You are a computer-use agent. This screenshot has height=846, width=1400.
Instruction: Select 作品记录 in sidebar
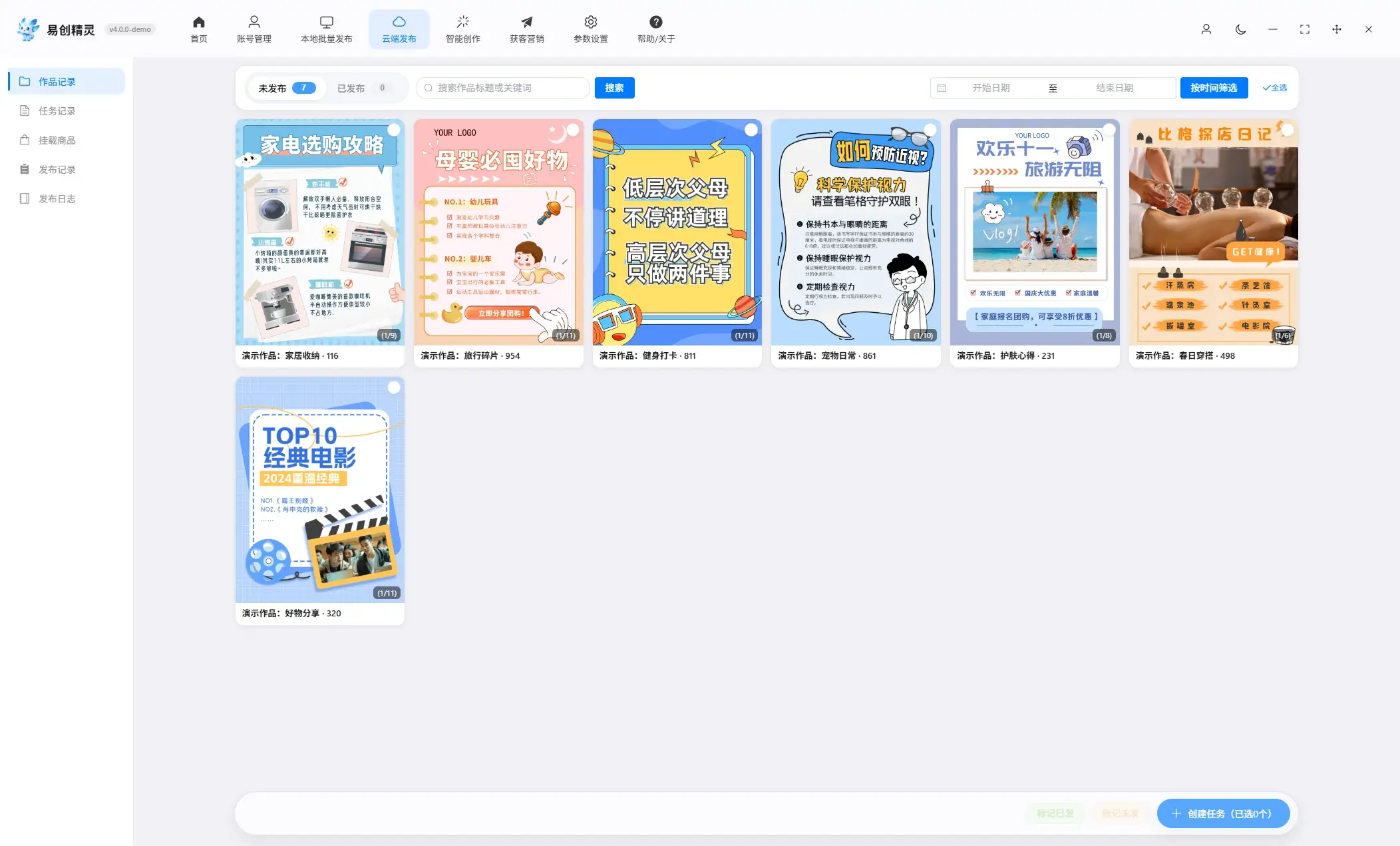67,81
